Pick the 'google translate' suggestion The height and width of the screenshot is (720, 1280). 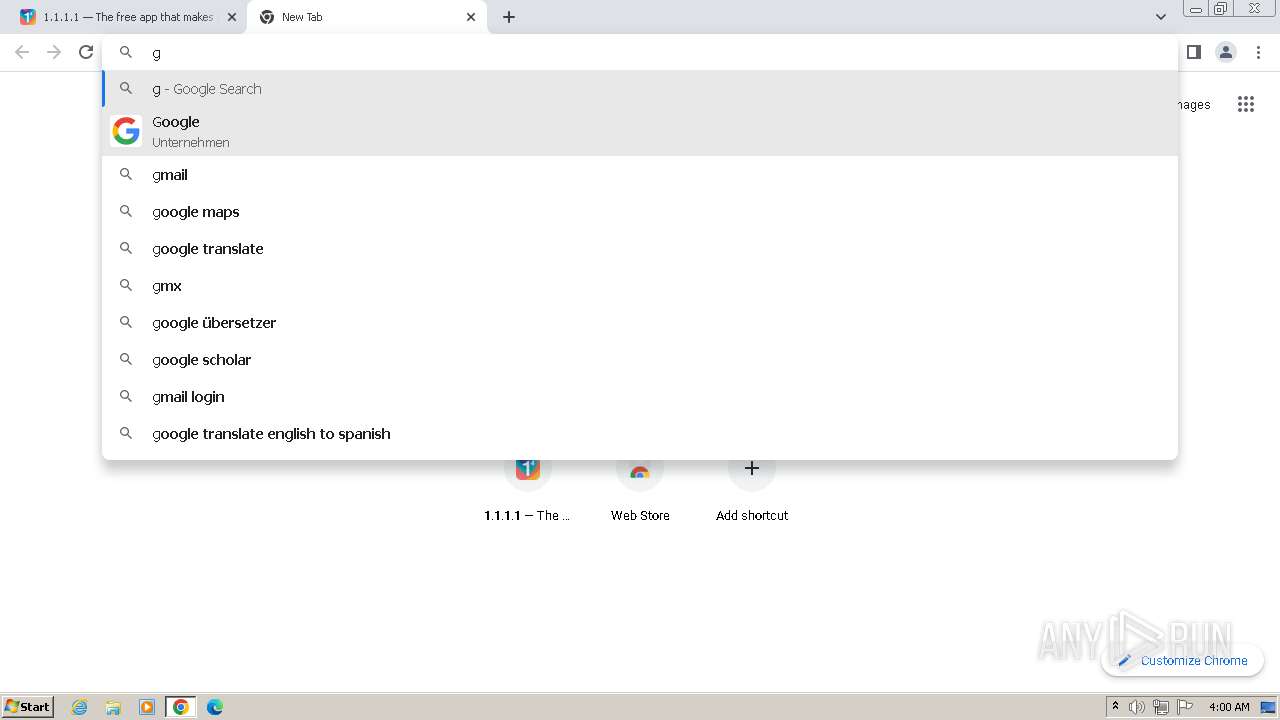(640, 249)
